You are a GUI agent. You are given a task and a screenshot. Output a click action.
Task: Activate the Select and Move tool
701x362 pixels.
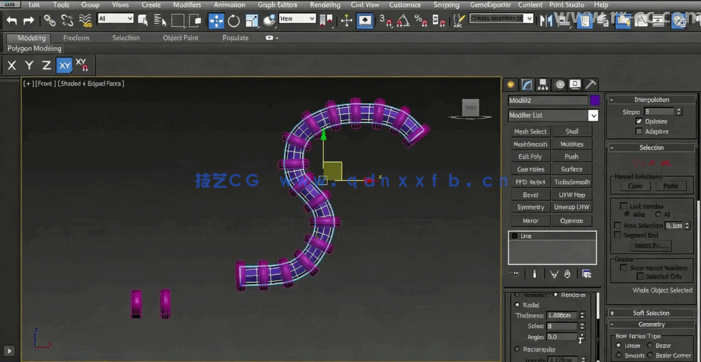point(216,21)
